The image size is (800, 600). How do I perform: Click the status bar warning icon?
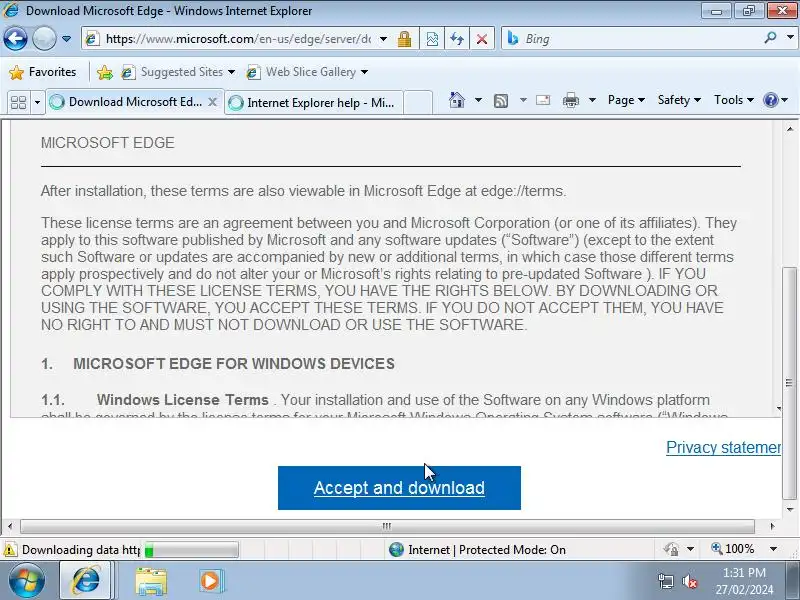click(x=10, y=550)
